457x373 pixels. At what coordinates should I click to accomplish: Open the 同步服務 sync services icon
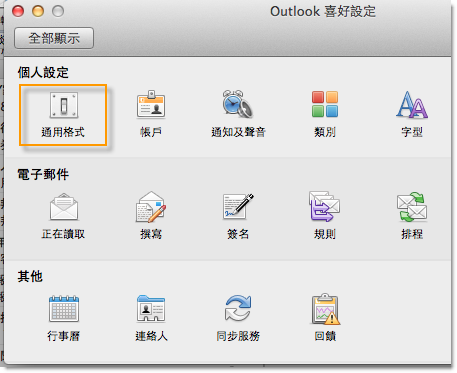238,308
